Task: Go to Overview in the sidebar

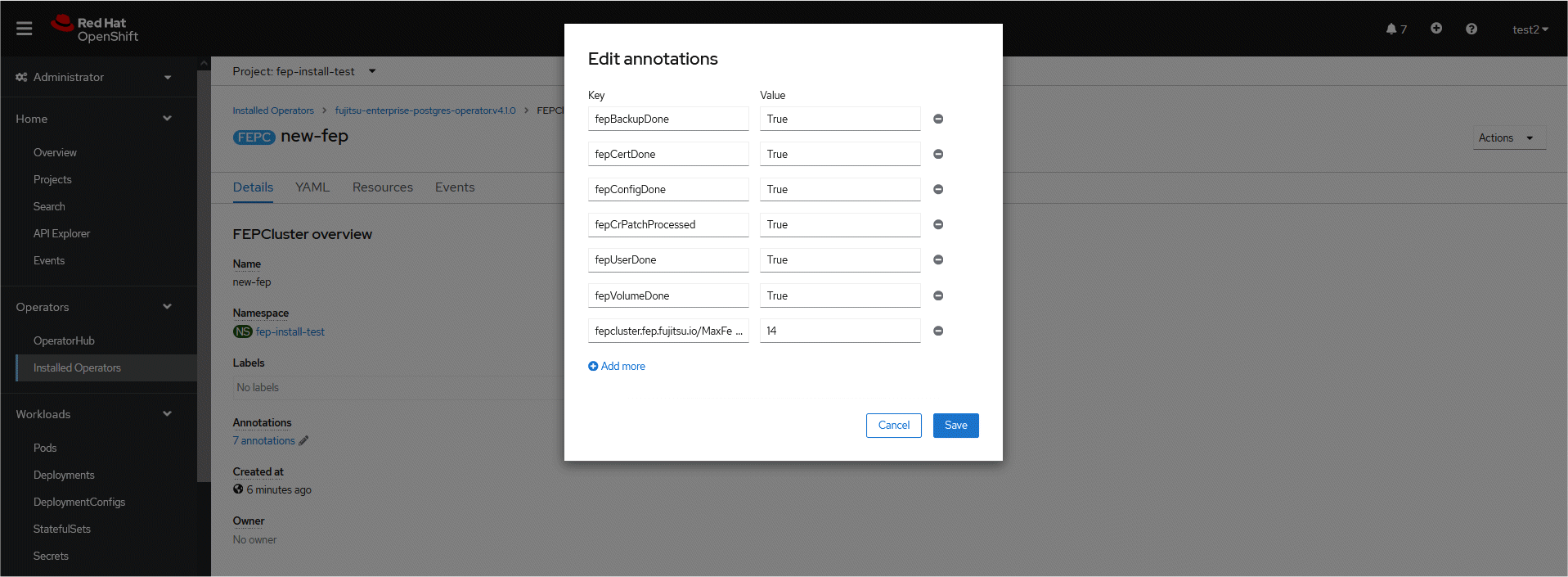Action: point(55,152)
